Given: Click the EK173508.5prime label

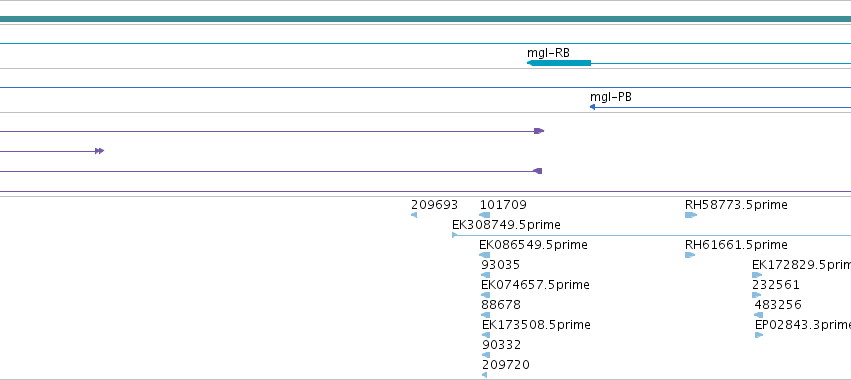Looking at the screenshot, I should click(x=536, y=325).
